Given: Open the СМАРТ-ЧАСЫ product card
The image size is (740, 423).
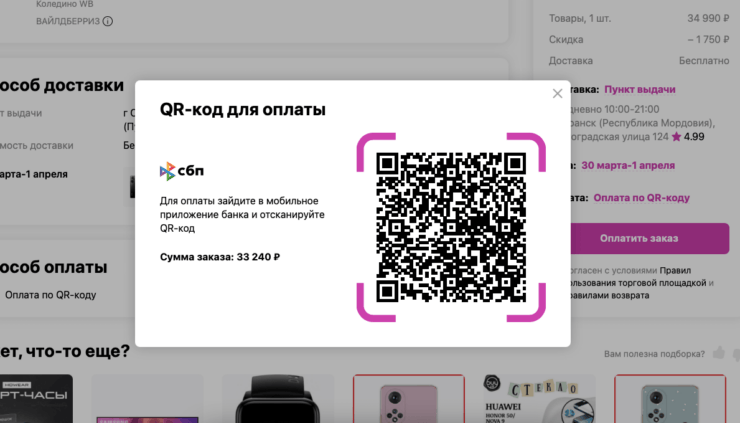Looking at the screenshot, I should (x=36, y=399).
